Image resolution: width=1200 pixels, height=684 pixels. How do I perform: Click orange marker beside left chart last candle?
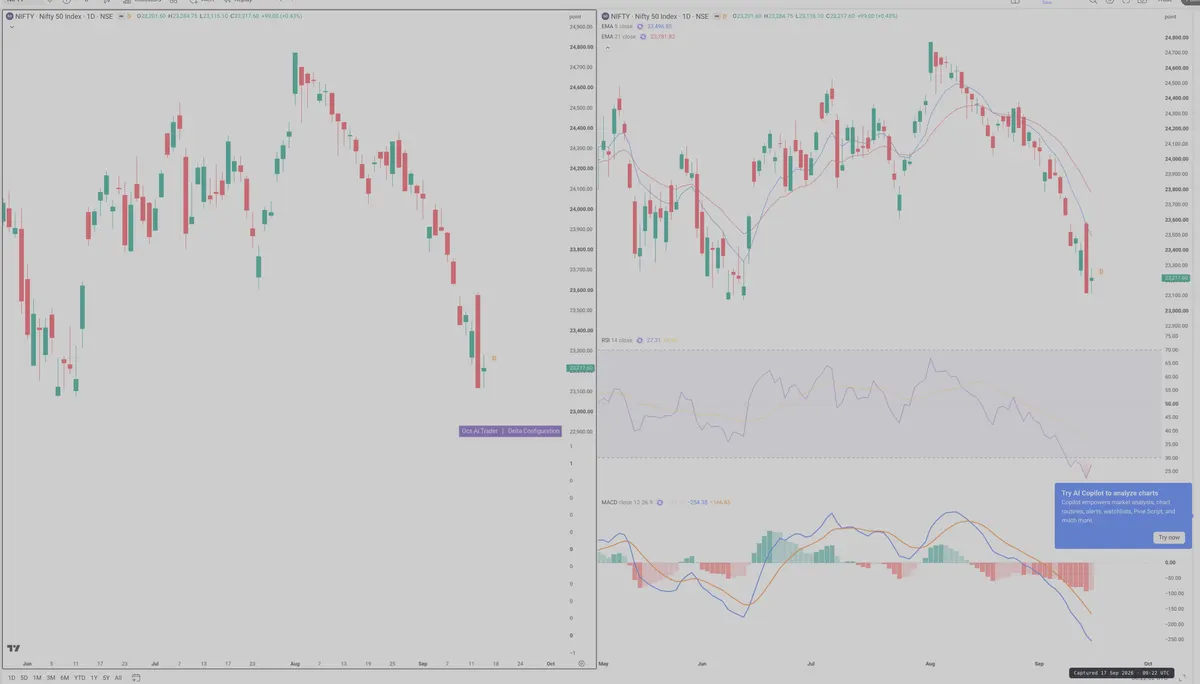click(494, 358)
